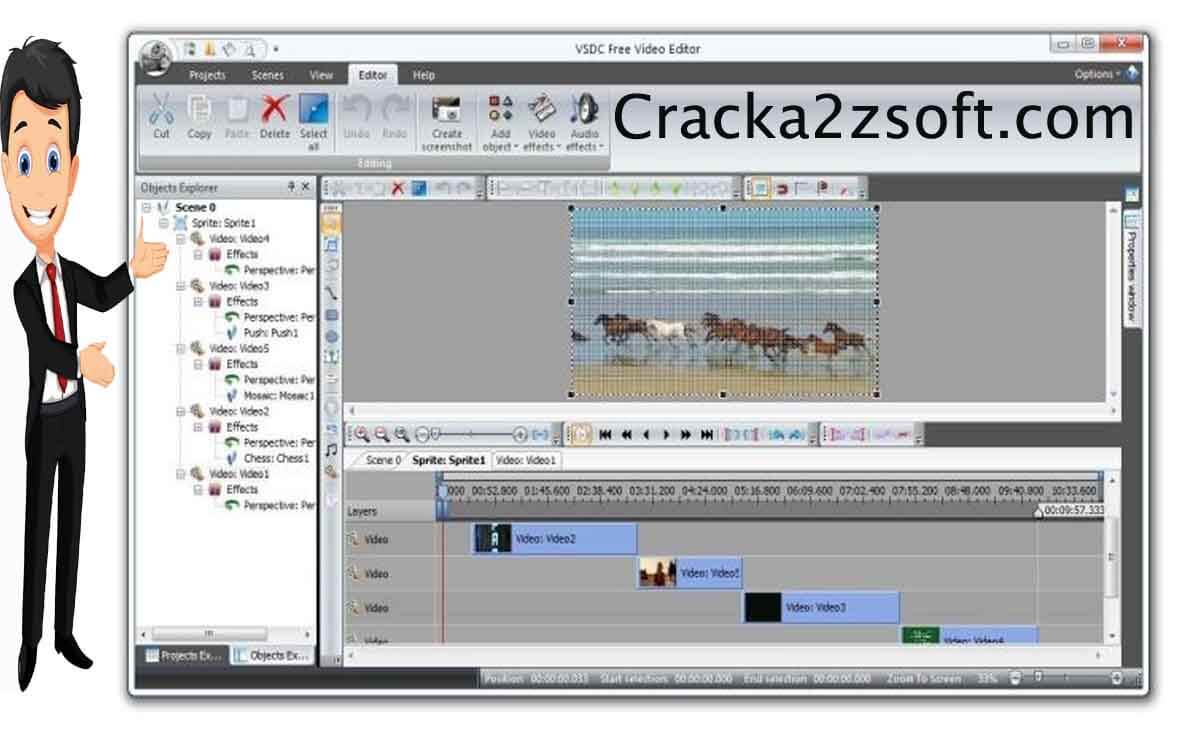Select the Video: Video2 clip on the timeline
The image size is (1200, 740).
coord(555,539)
